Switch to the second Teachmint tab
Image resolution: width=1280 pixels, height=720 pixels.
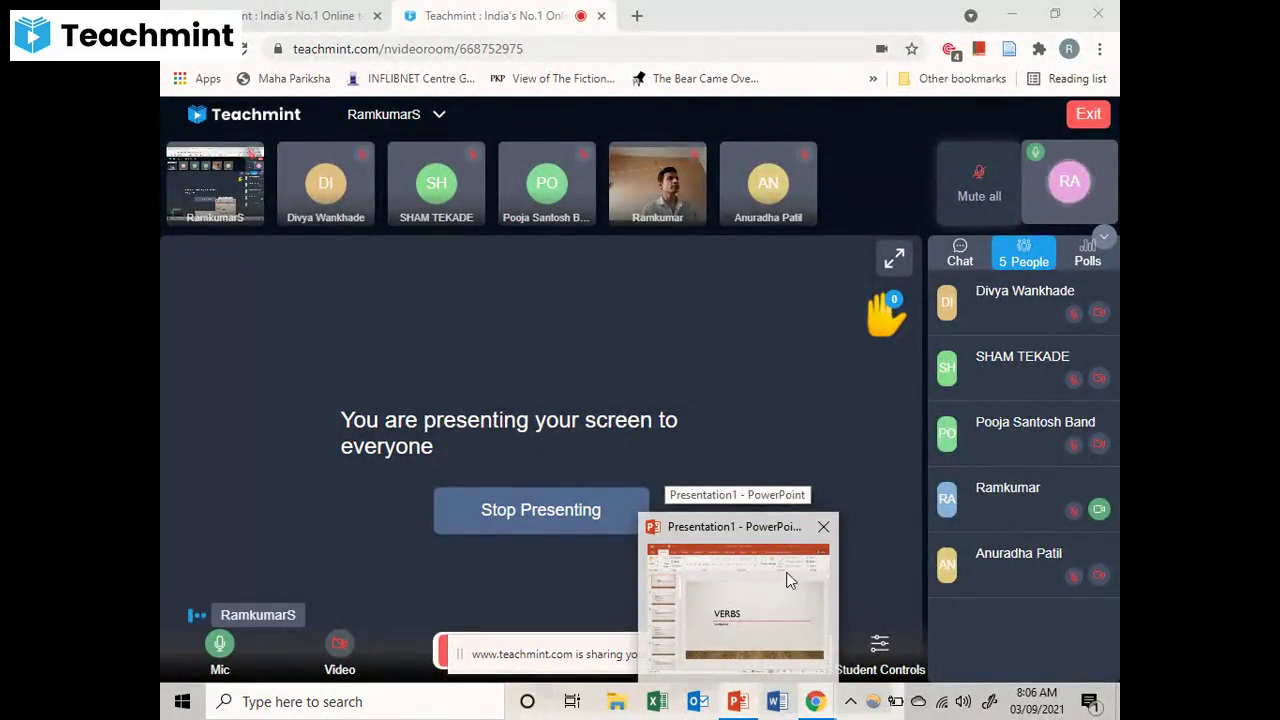click(x=495, y=16)
